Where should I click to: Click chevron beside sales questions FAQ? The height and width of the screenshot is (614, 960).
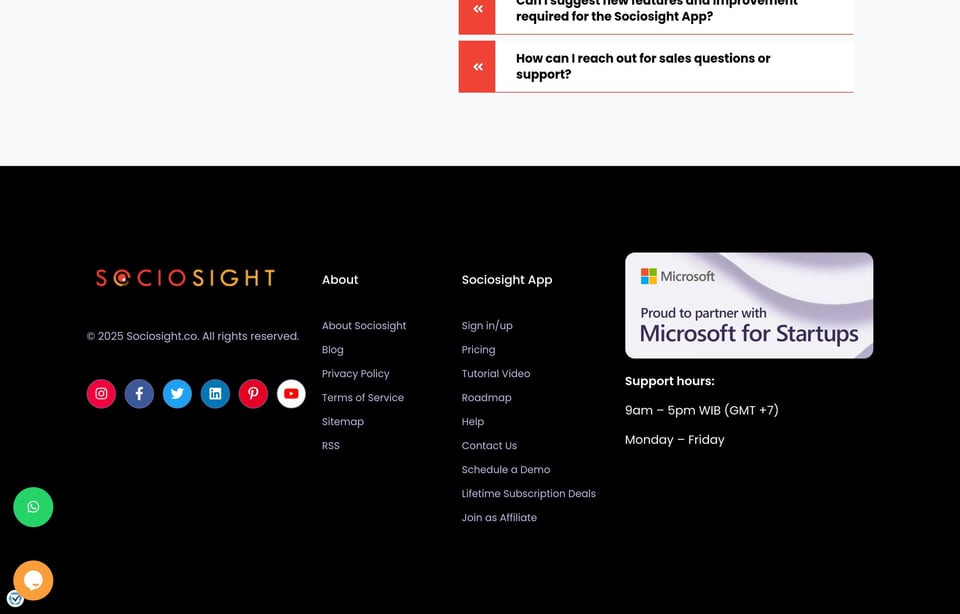point(477,66)
